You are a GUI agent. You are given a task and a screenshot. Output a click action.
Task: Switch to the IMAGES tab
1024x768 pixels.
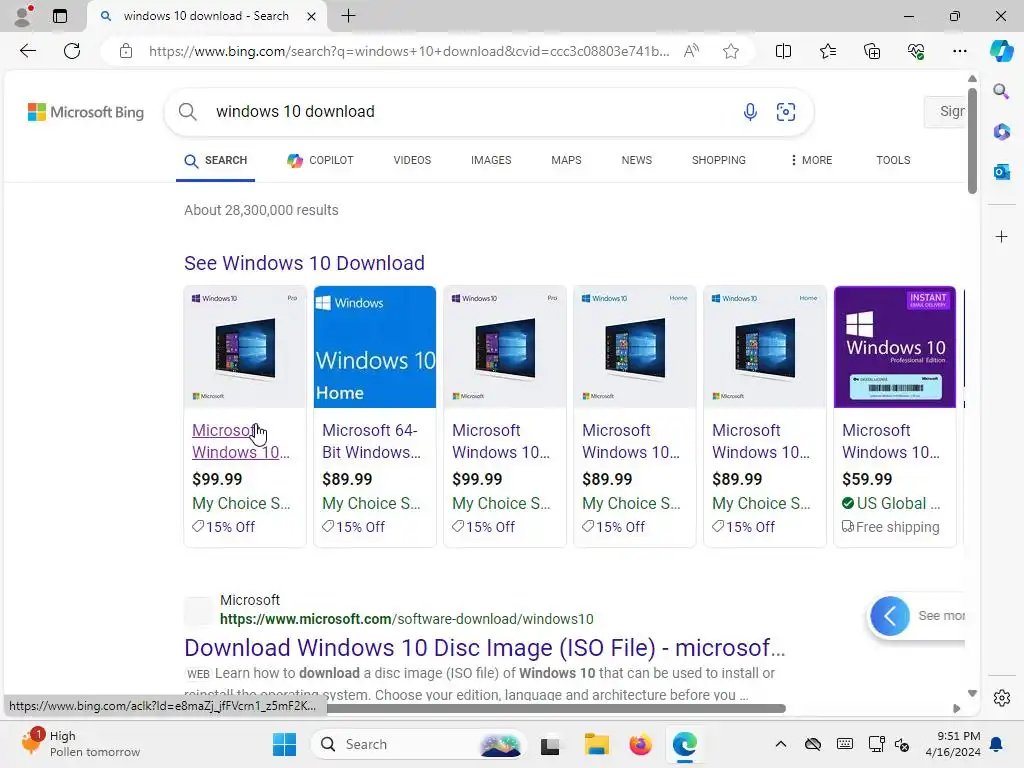click(491, 161)
